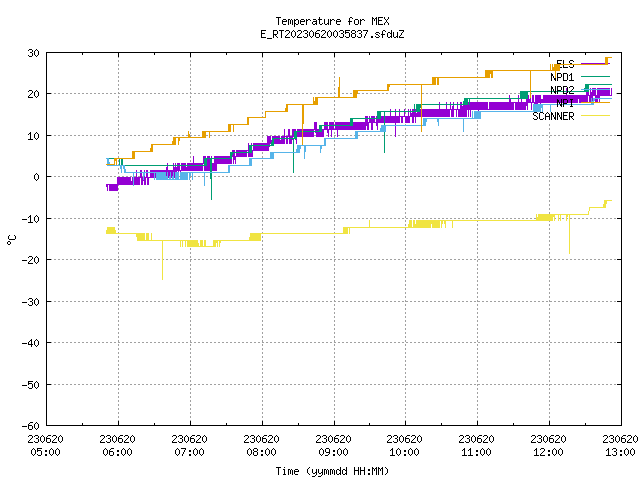Click the y-axis label -10
The image size is (640, 480).
pyautogui.click(x=31, y=219)
